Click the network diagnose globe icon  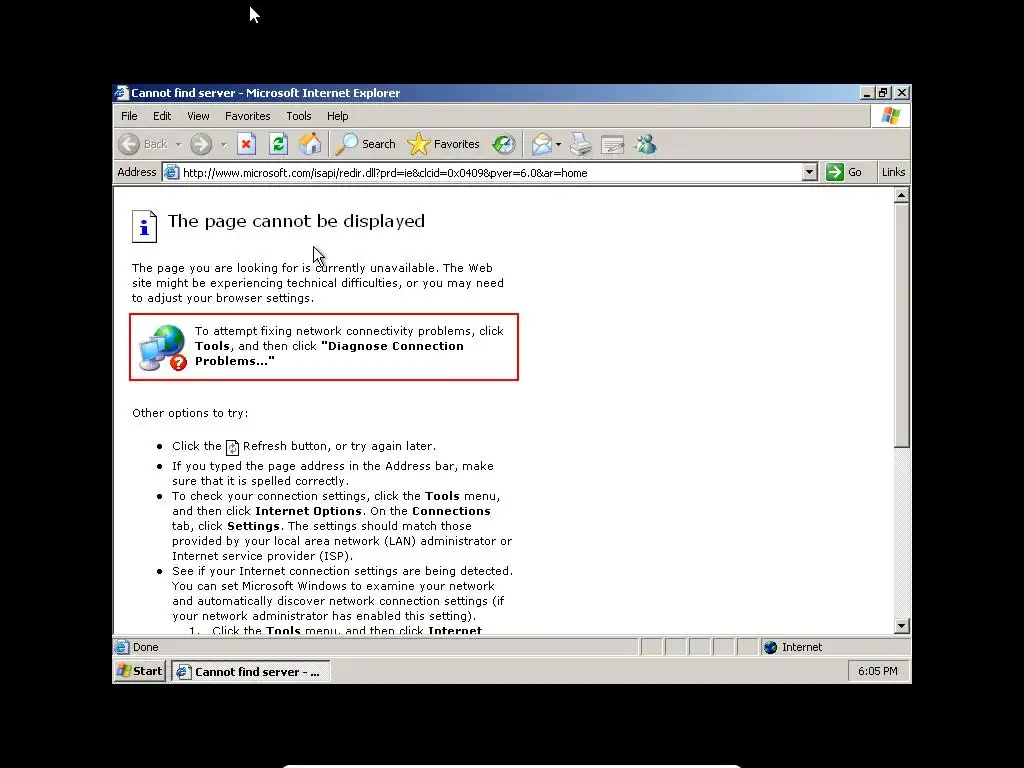163,347
